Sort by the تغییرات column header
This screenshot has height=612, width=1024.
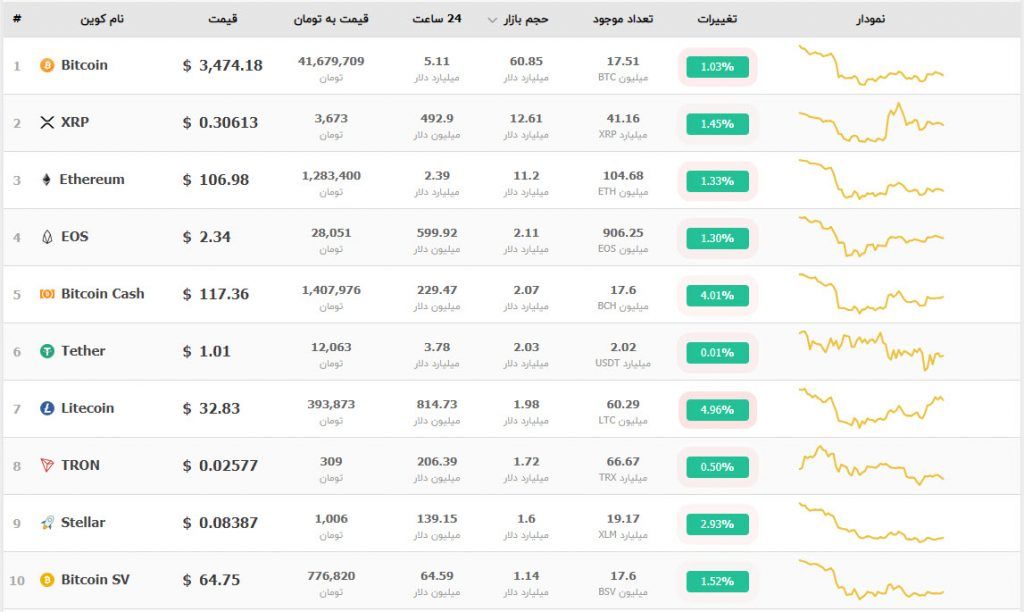(x=717, y=19)
